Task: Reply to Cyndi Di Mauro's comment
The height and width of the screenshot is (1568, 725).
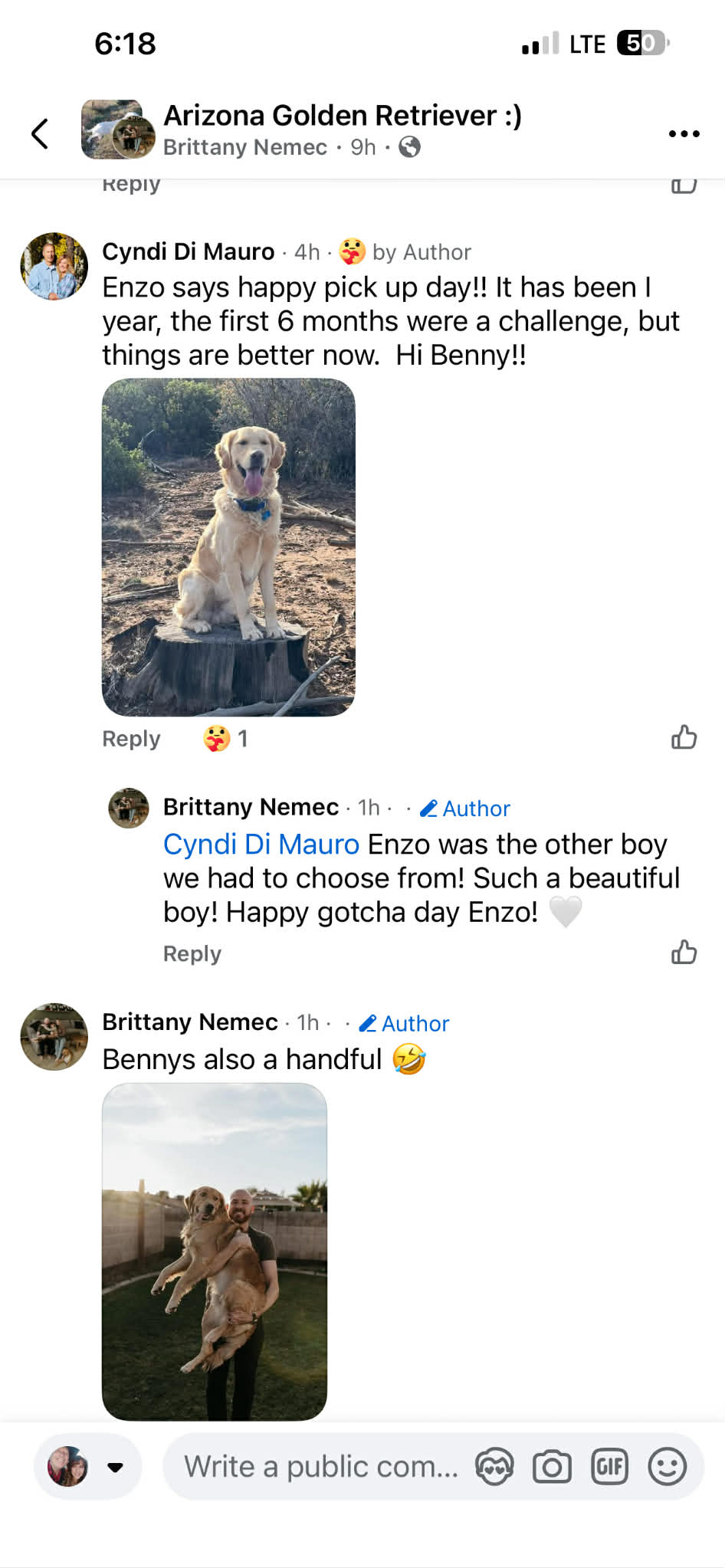Action: [x=131, y=739]
